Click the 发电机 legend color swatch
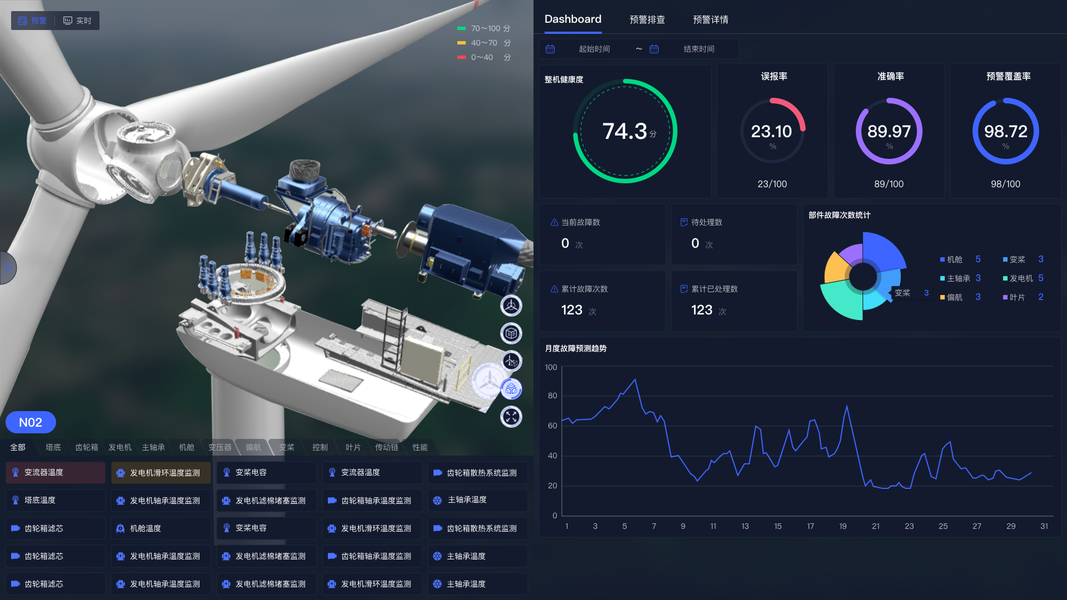This screenshot has width=1067, height=600. tap(1005, 278)
